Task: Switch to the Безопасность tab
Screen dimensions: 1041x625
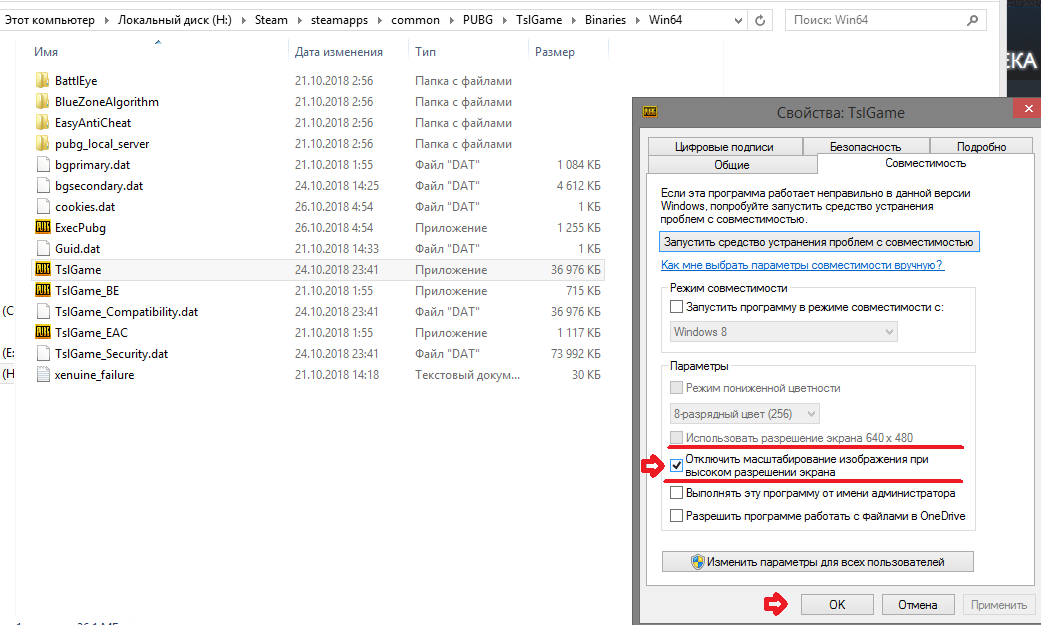Action: (x=866, y=147)
